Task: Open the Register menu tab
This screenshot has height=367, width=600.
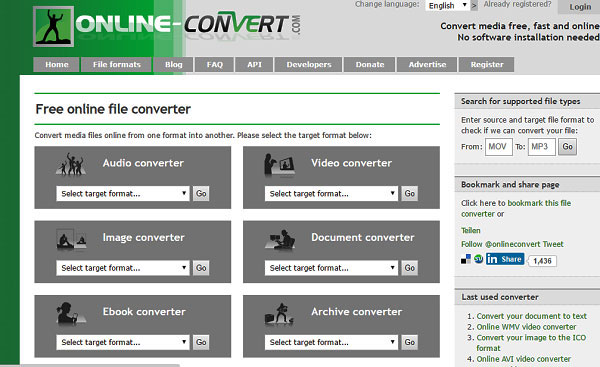Action: 487,65
